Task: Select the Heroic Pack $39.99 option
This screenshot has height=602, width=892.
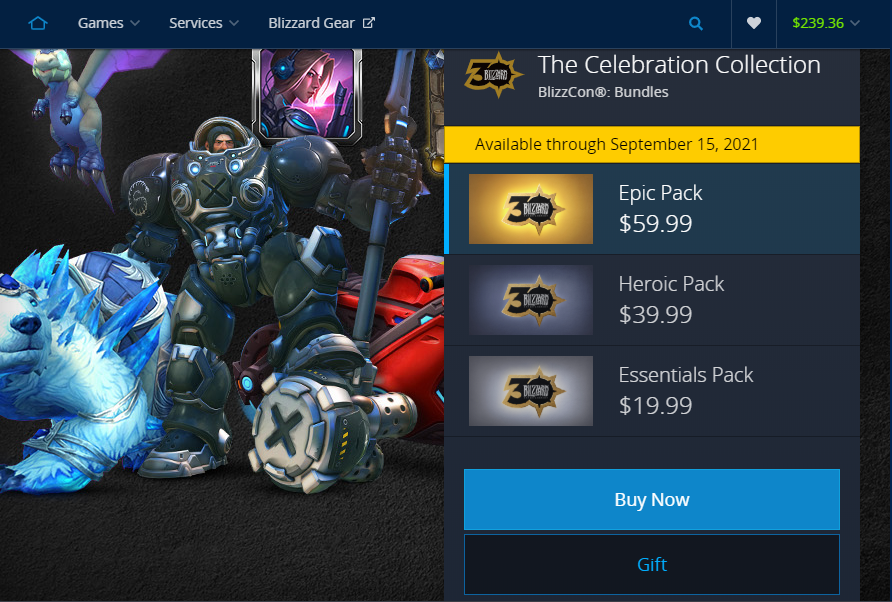Action: tap(652, 300)
